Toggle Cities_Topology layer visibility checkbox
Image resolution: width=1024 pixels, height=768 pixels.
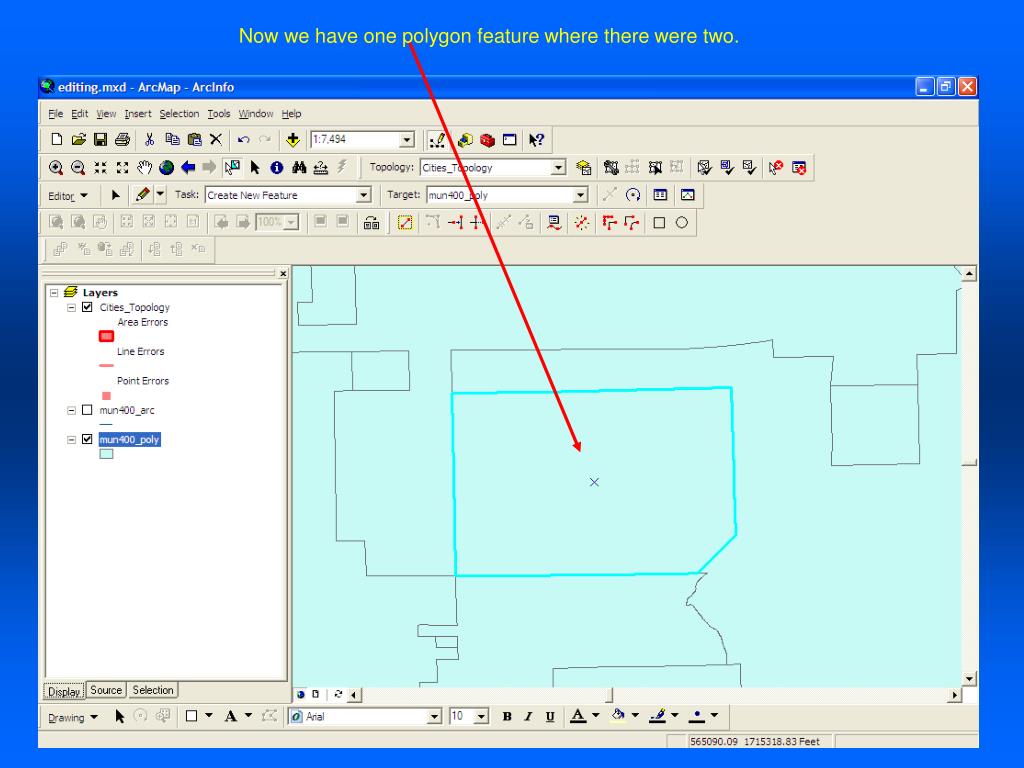[x=87, y=307]
